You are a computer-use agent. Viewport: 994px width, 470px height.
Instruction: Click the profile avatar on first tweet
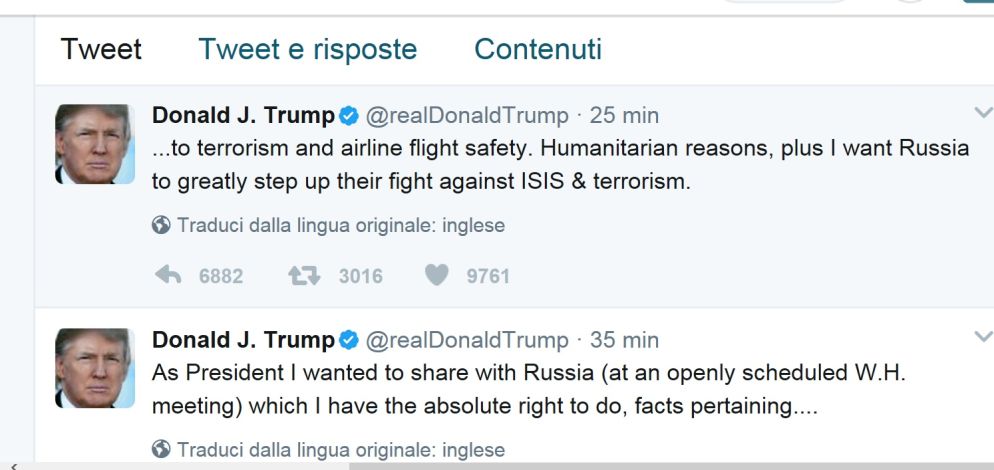click(x=94, y=144)
